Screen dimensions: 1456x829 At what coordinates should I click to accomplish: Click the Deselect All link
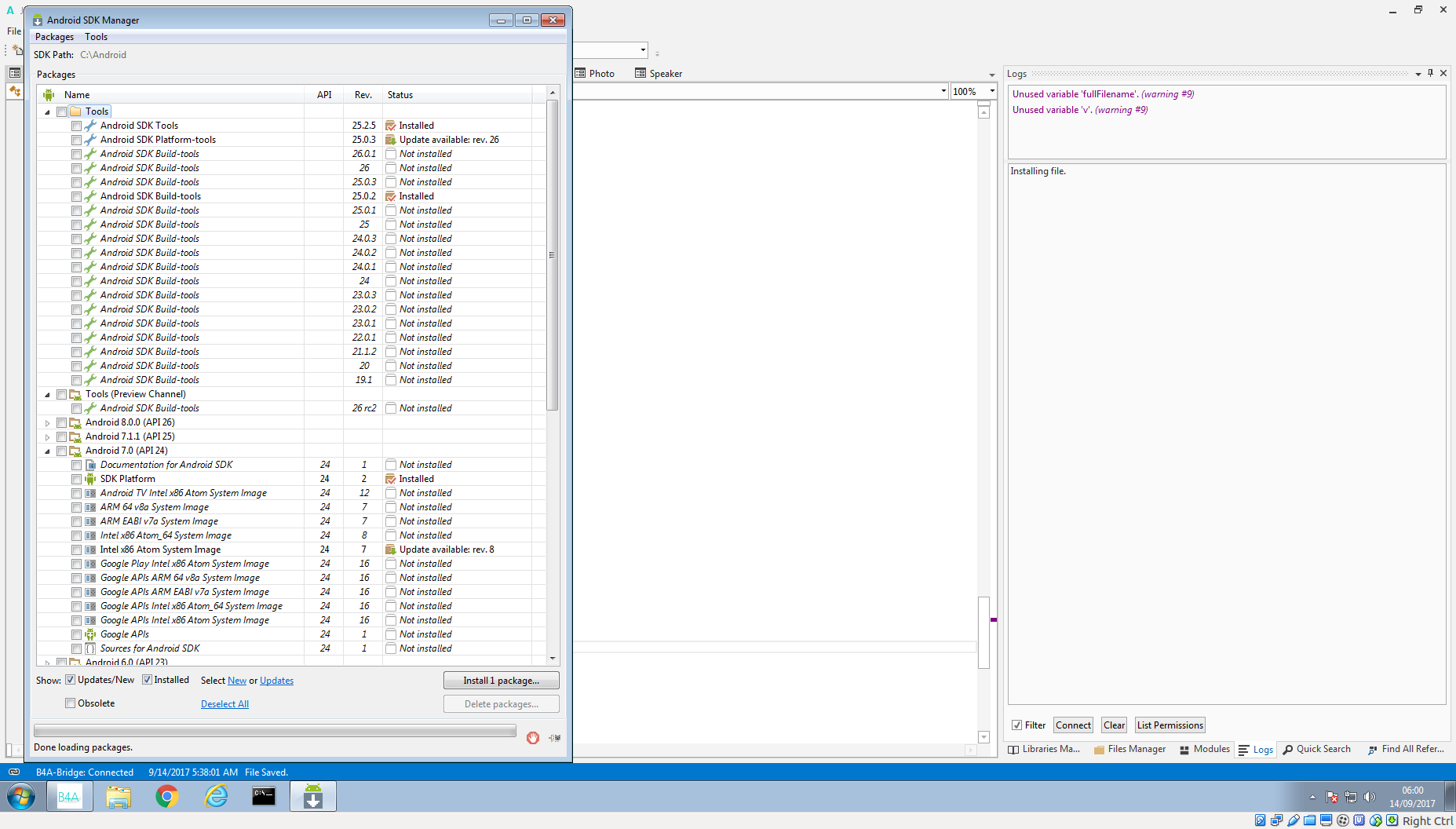pos(224,704)
